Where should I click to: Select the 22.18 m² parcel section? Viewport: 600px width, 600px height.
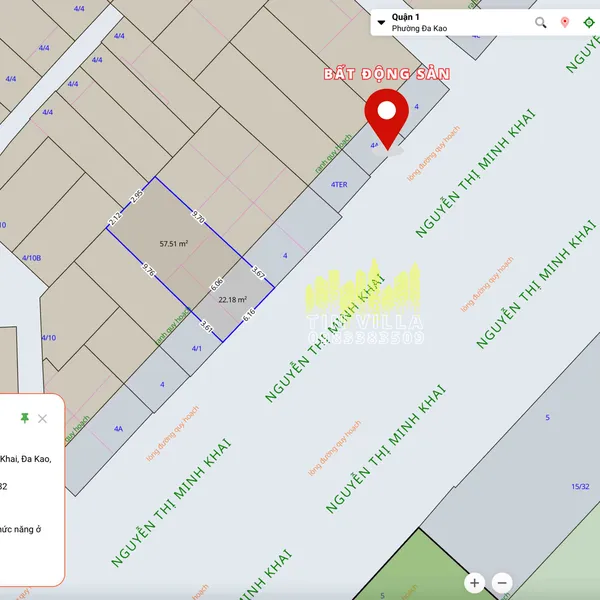coord(232,300)
